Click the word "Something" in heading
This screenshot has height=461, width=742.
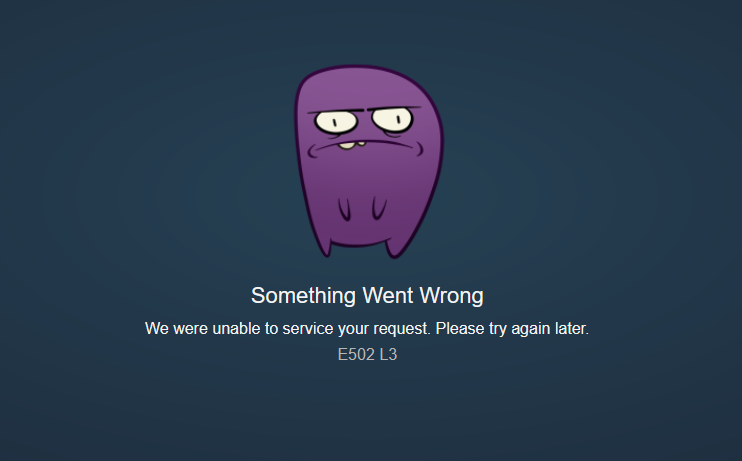click(x=303, y=296)
